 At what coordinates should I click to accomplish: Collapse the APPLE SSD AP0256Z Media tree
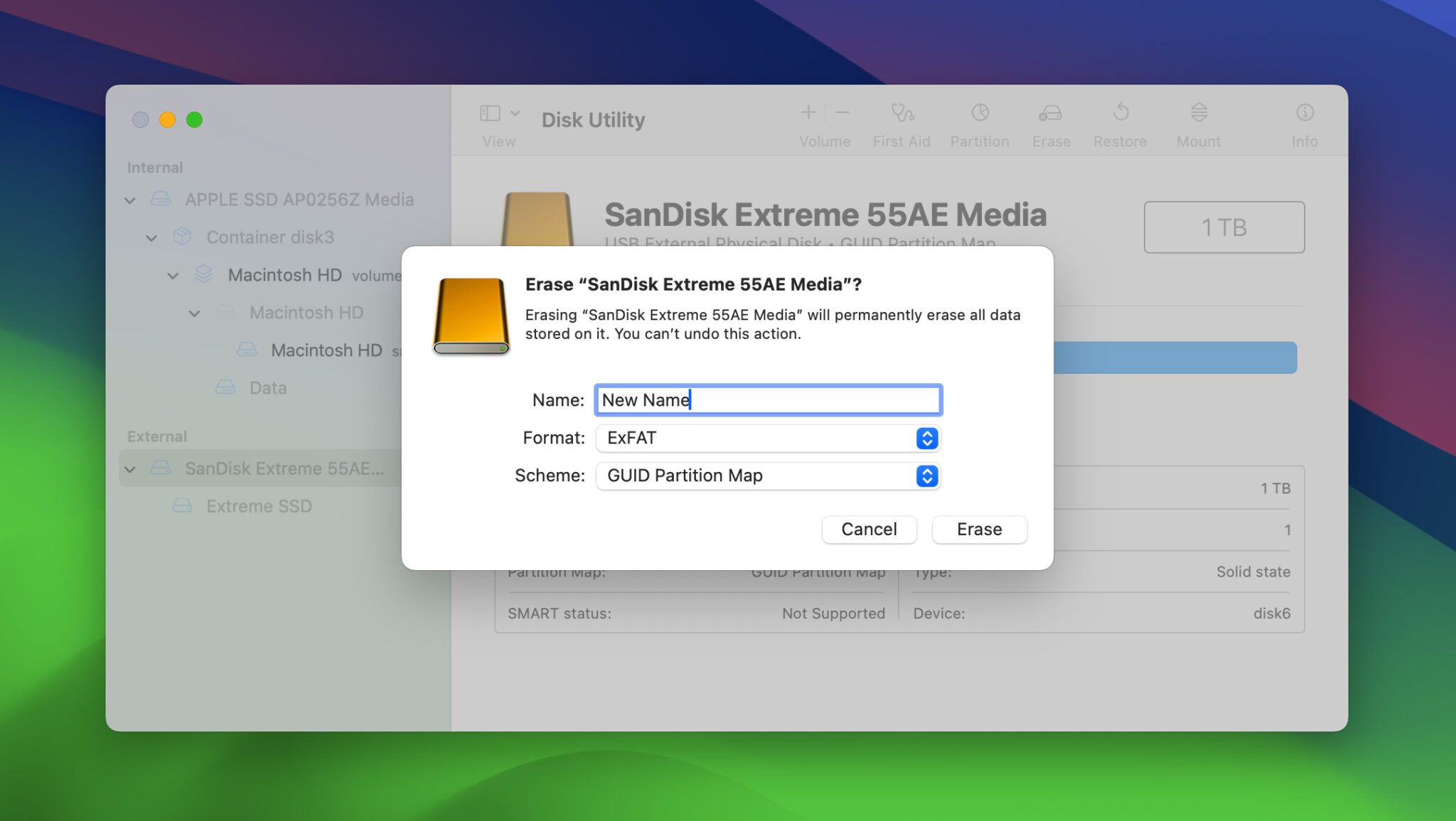pyautogui.click(x=130, y=200)
